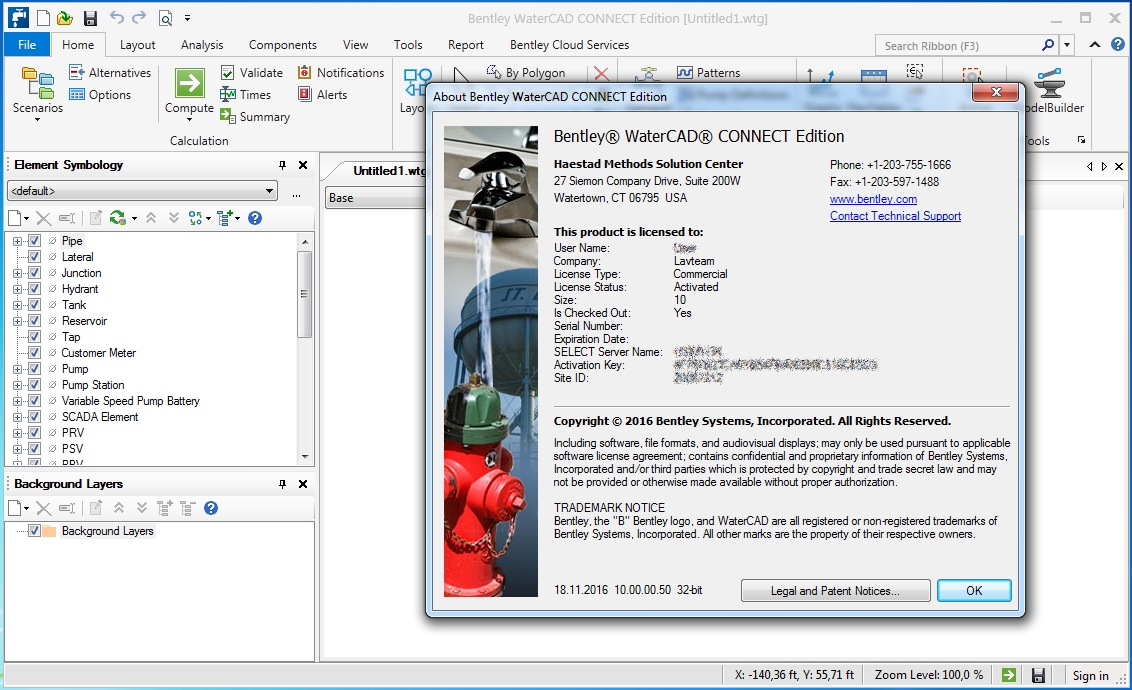Image resolution: width=1132 pixels, height=690 pixels.
Task: Open the Report ribbon tab
Action: 466,45
